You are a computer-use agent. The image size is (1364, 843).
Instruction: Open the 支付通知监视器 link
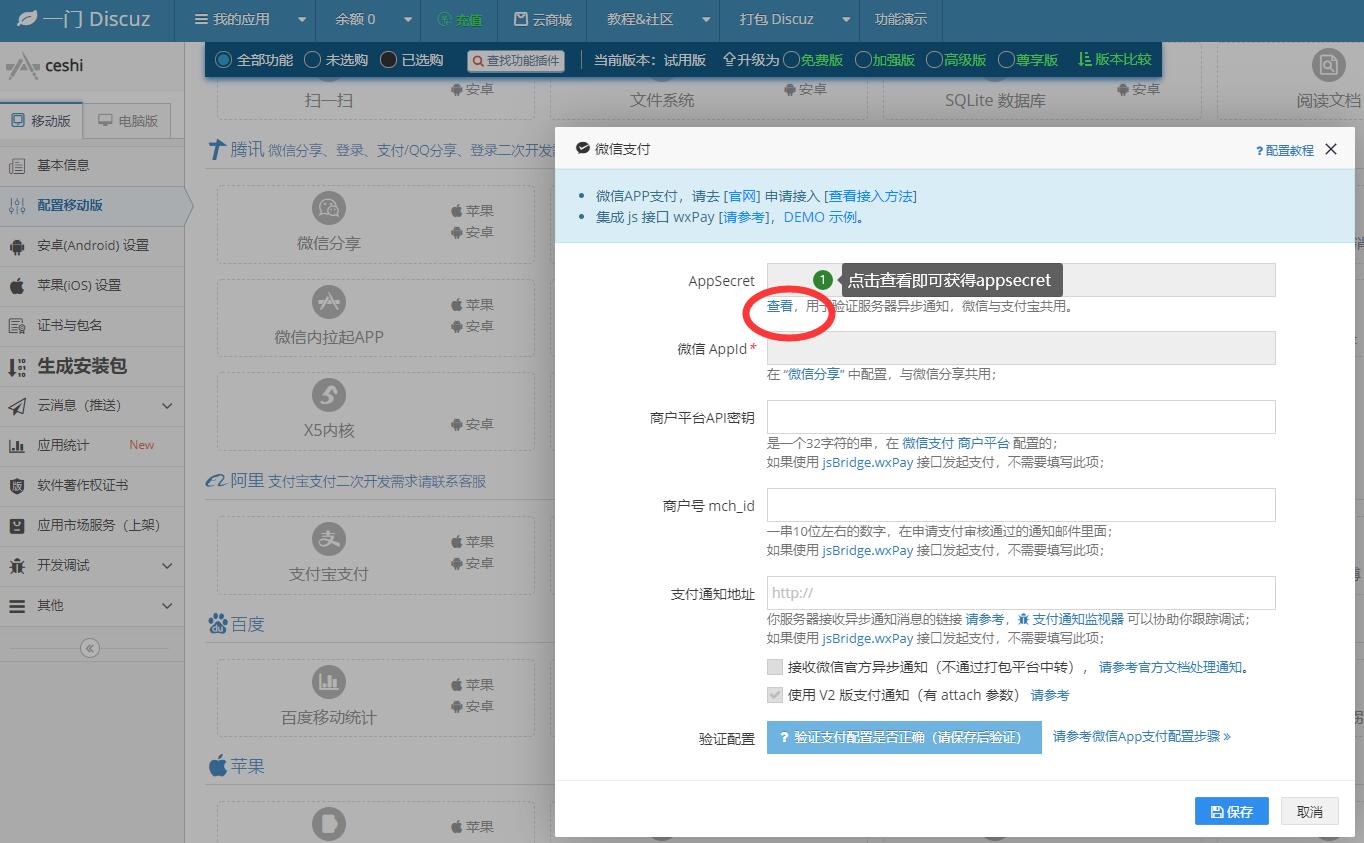point(1070,619)
